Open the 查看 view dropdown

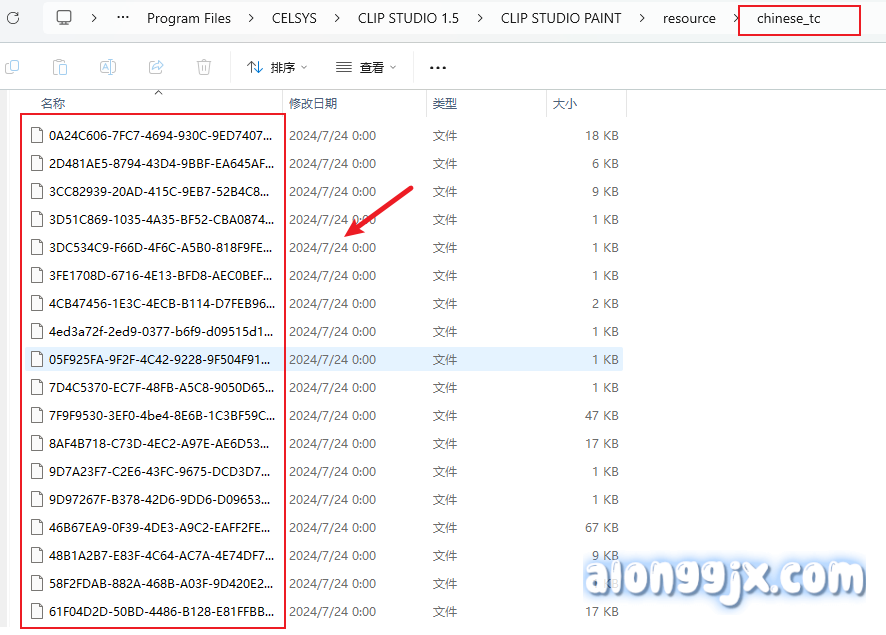(x=366, y=67)
